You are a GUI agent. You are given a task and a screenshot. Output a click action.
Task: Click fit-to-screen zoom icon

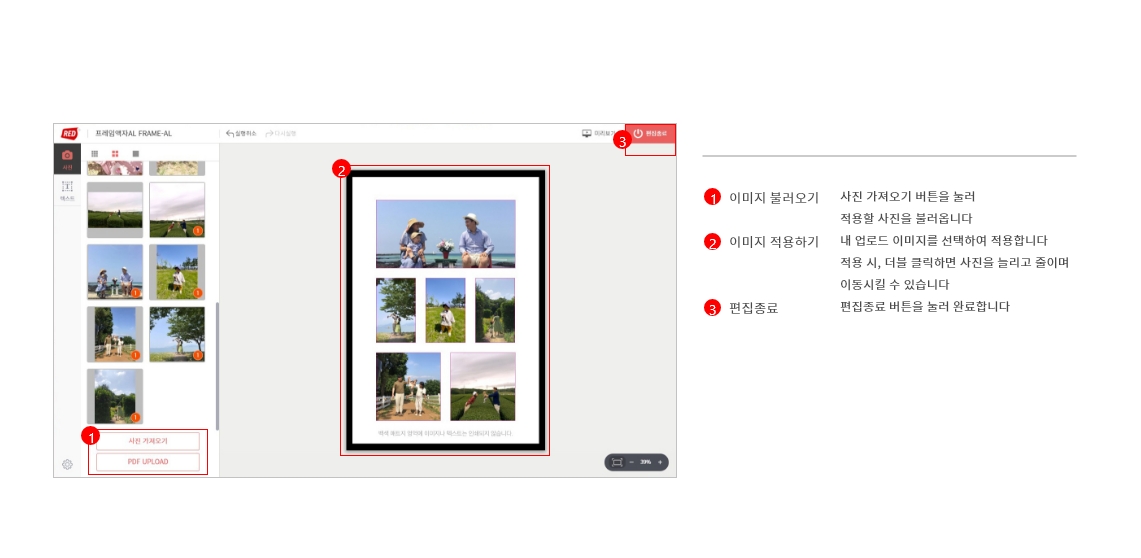point(617,462)
